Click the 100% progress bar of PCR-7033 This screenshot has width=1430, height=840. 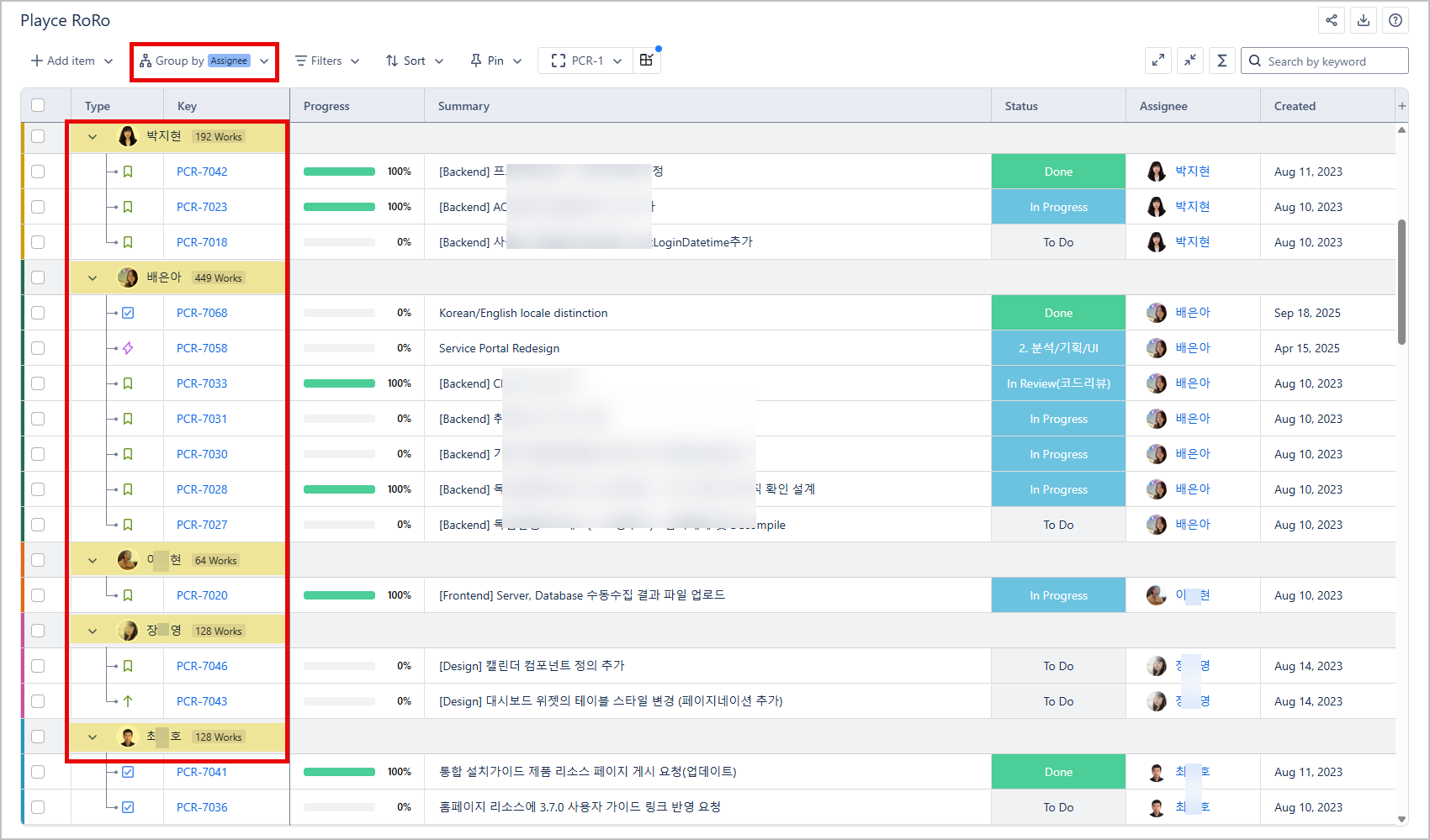[x=339, y=383]
